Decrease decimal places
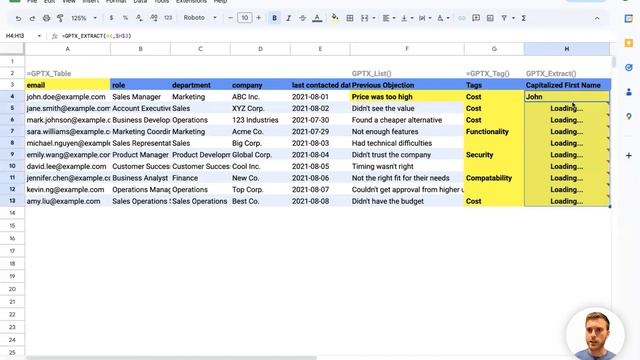640x360 pixels. tap(139, 18)
